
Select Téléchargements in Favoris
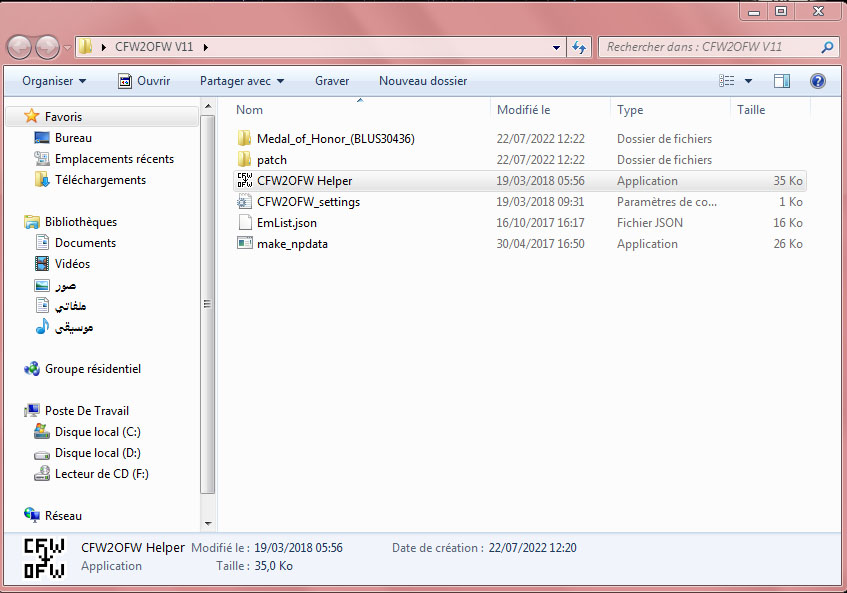(x=100, y=180)
